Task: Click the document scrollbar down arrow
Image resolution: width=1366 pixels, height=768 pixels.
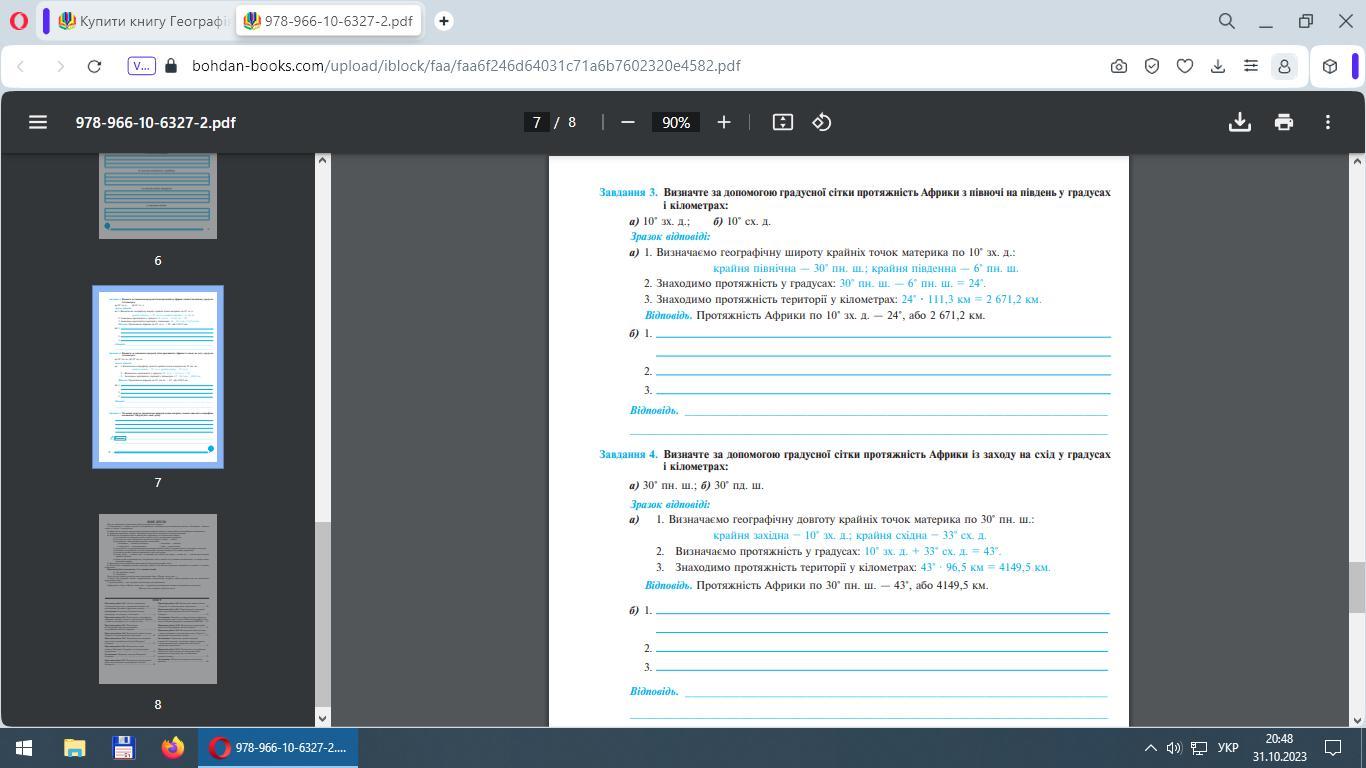Action: coord(1357,718)
